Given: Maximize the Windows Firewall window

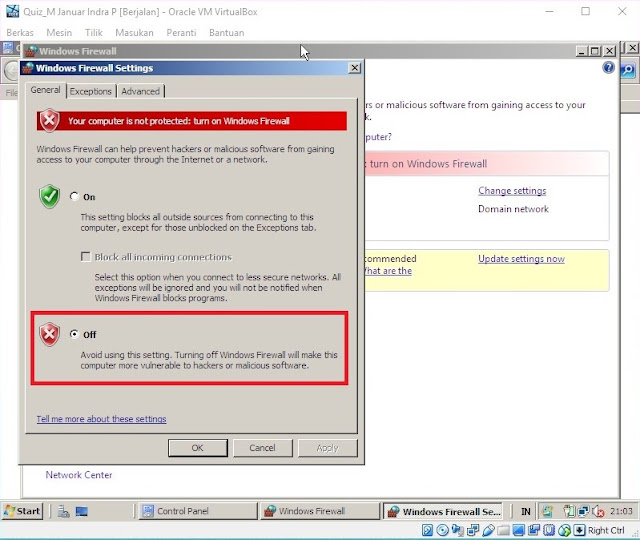Looking at the screenshot, I should pos(596,51).
